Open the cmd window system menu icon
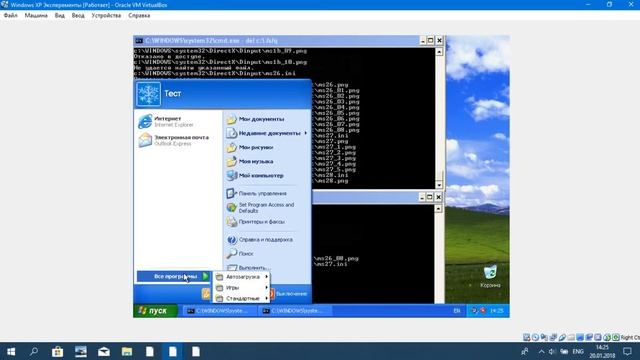This screenshot has height=360, width=640. coord(139,40)
